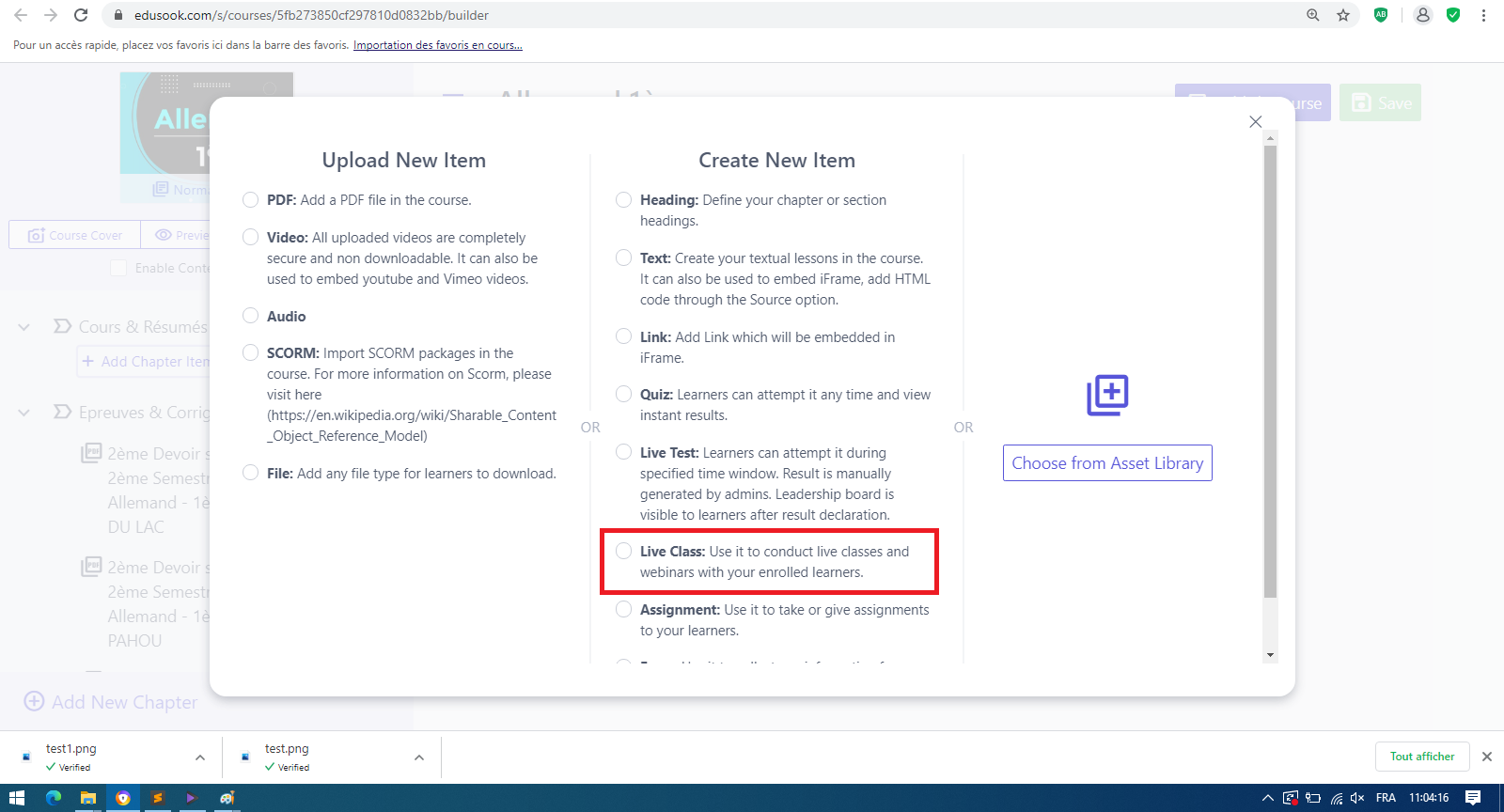Click the Choose from Asset Library button
1504x812 pixels.
coord(1107,463)
